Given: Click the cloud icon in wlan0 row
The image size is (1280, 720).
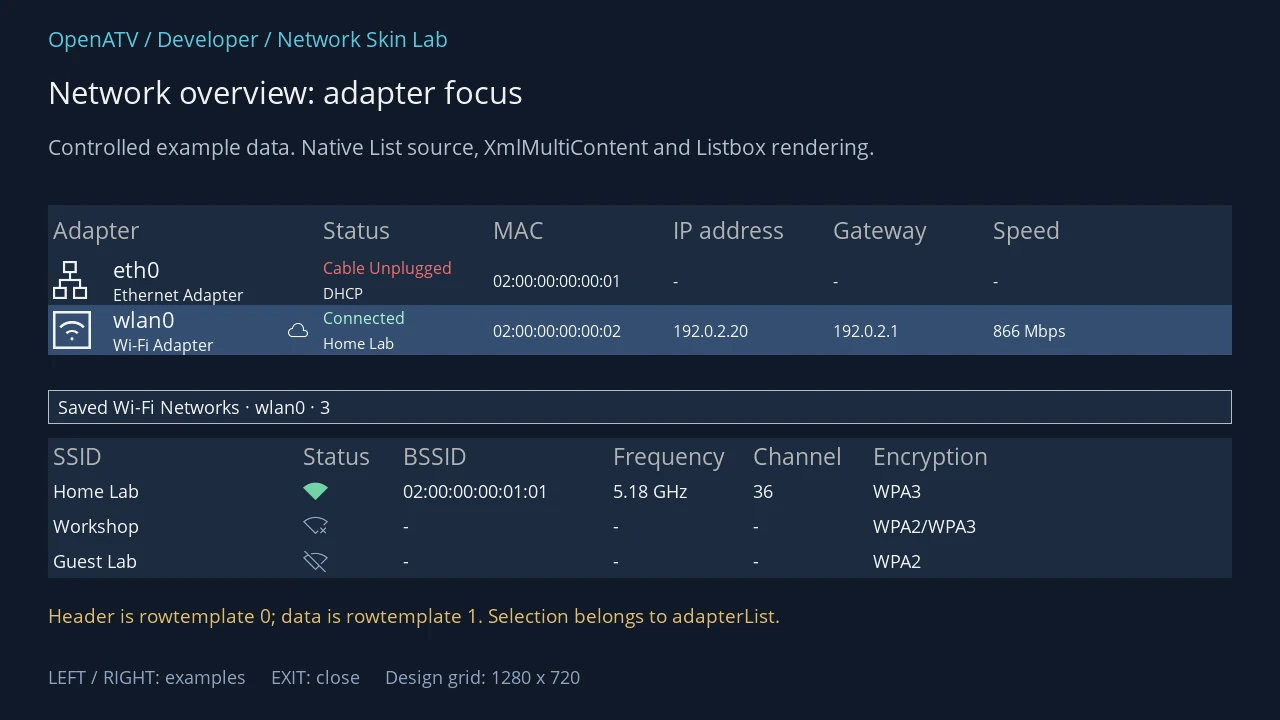Looking at the screenshot, I should pos(298,330).
